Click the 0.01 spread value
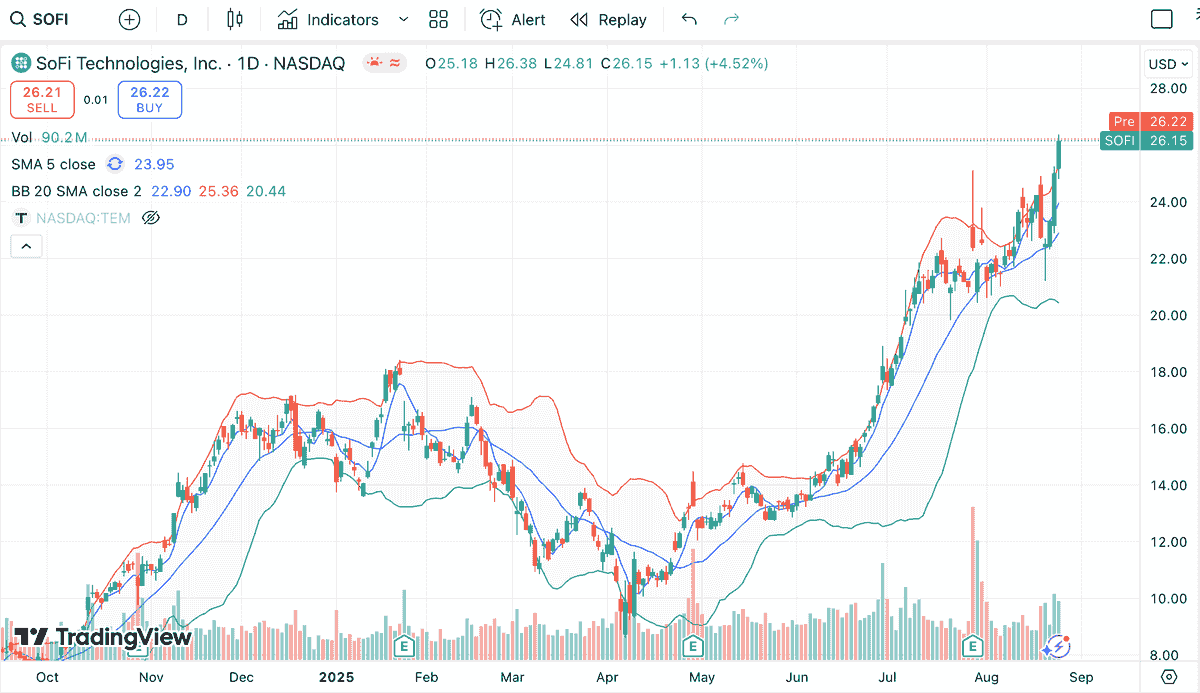The image size is (1200, 693). pos(96,100)
